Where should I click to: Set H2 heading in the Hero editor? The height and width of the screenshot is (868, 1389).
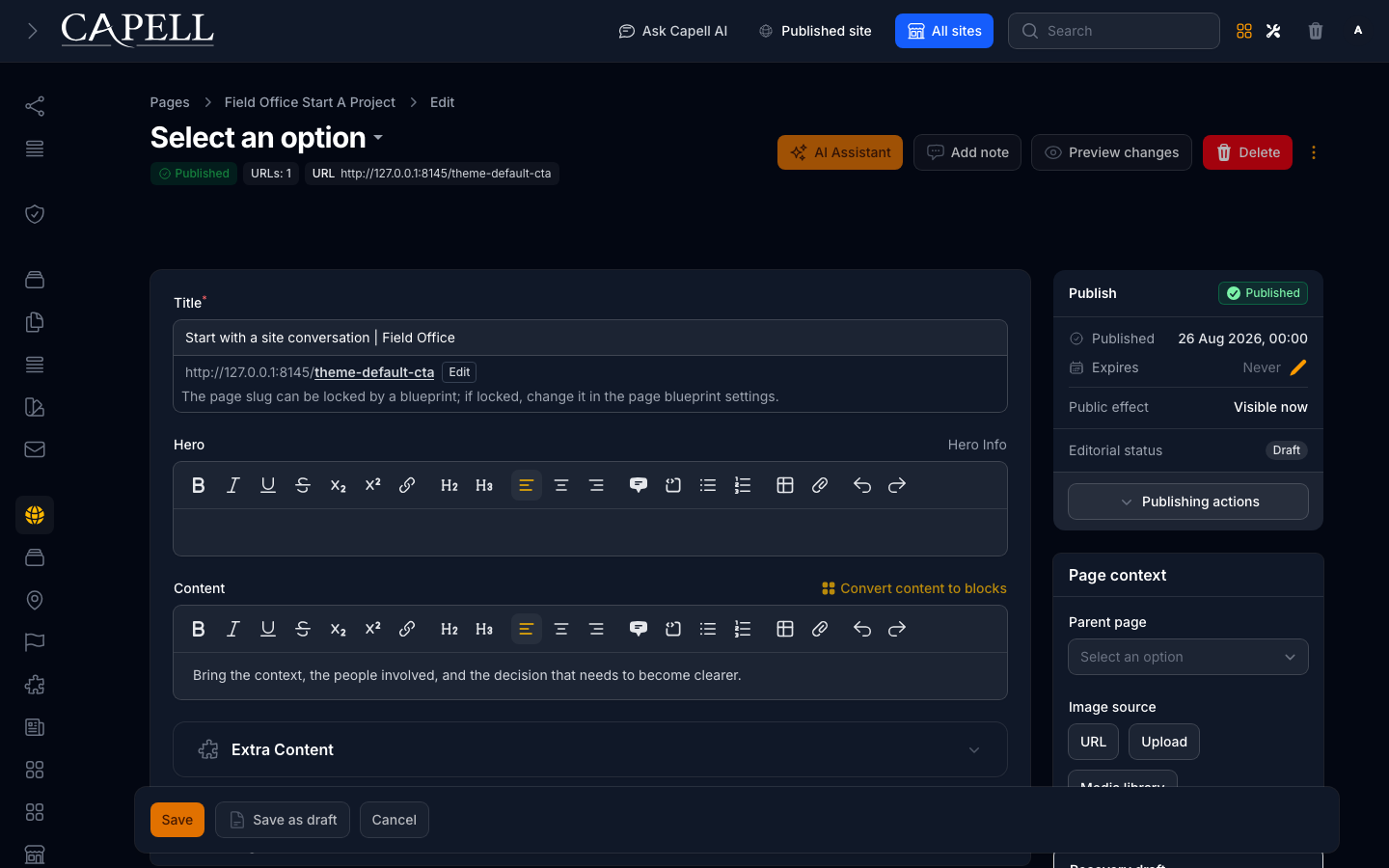click(x=449, y=485)
